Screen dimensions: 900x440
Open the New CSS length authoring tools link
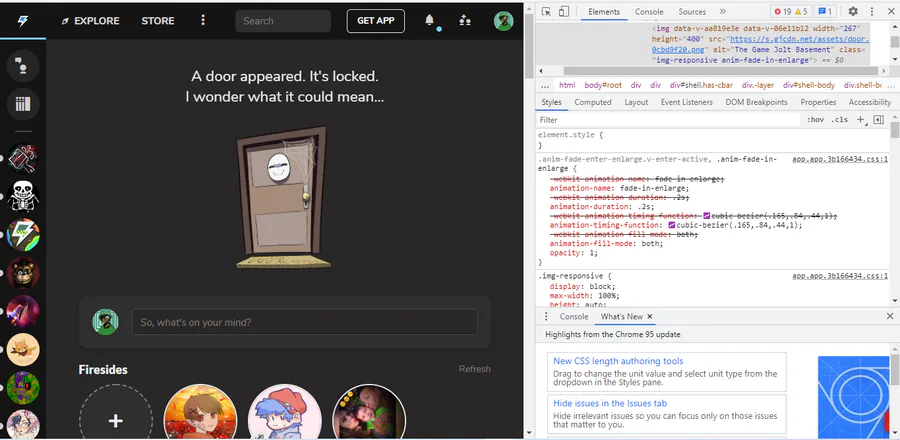coord(618,361)
